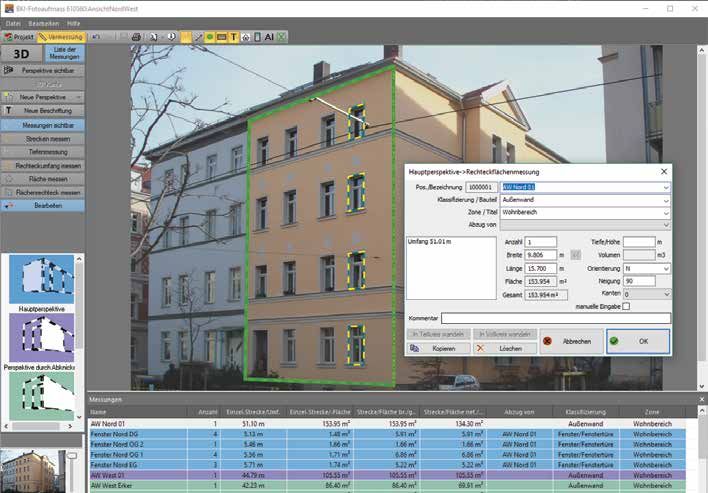Viewport: 708px width, 493px height.
Task: Open the 3D view button
Action: coord(21,54)
